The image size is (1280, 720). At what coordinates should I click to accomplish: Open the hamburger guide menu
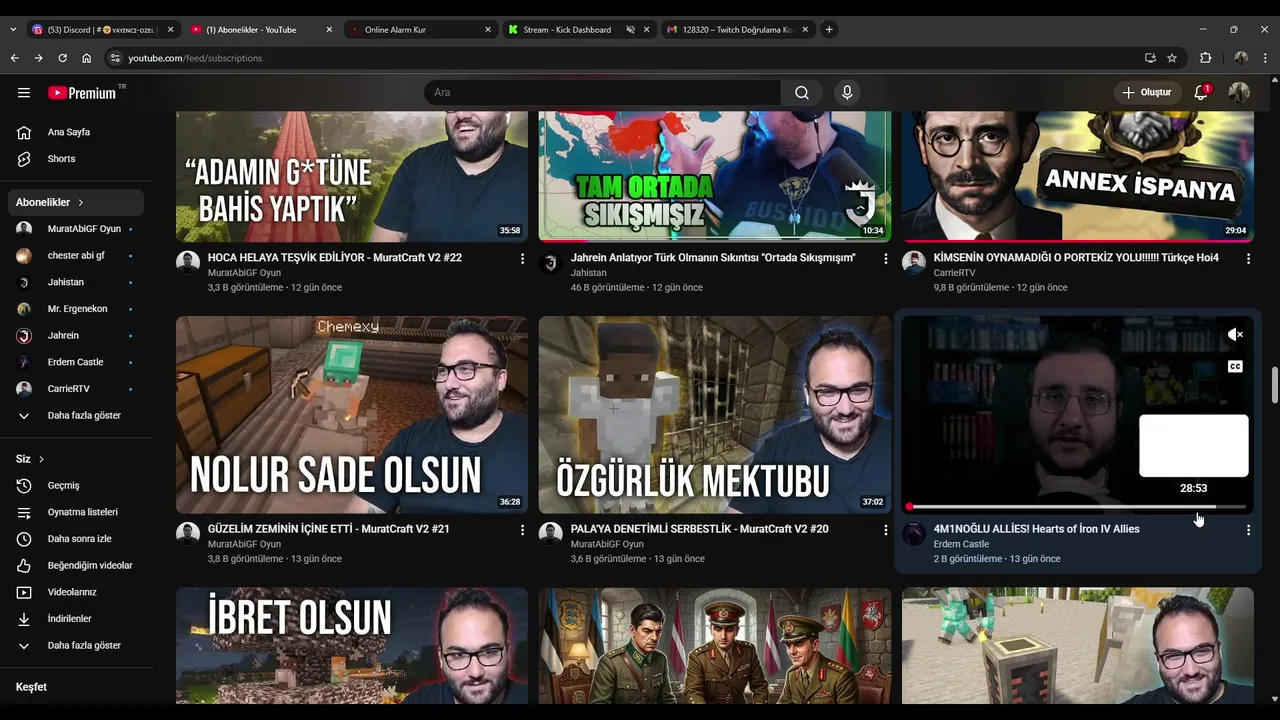point(24,93)
